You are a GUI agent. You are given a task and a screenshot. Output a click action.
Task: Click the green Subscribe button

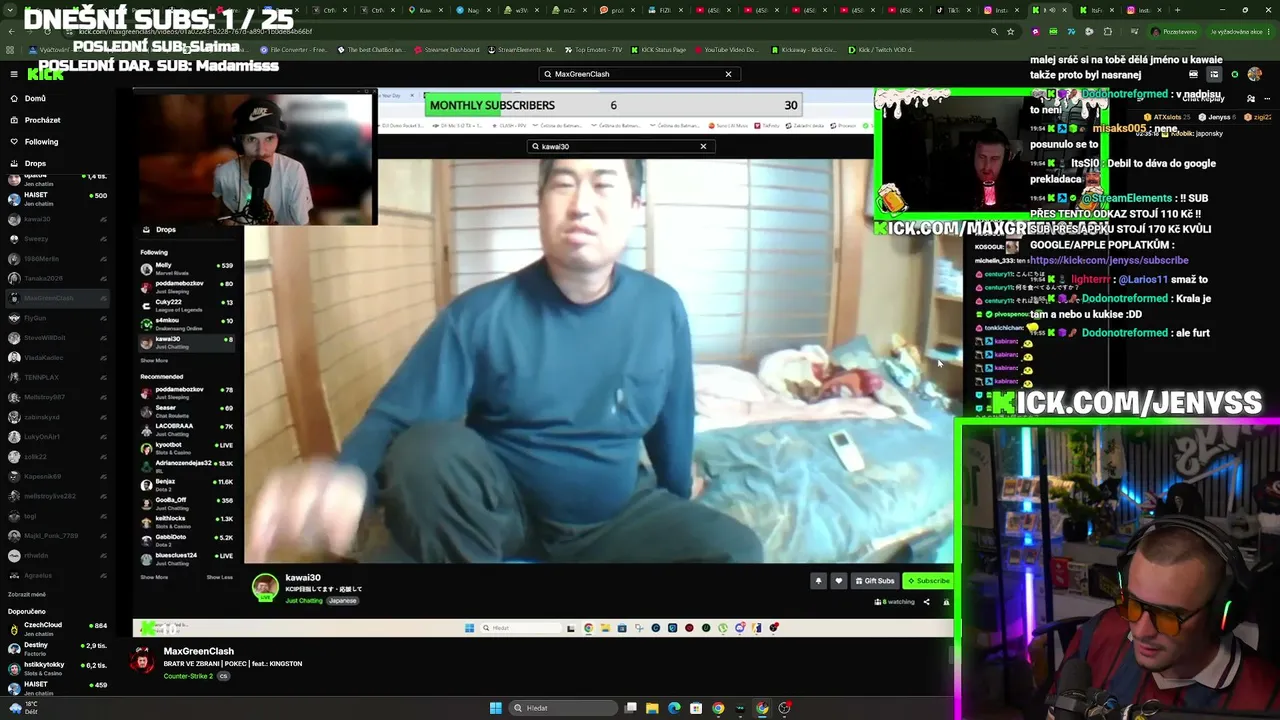928,581
